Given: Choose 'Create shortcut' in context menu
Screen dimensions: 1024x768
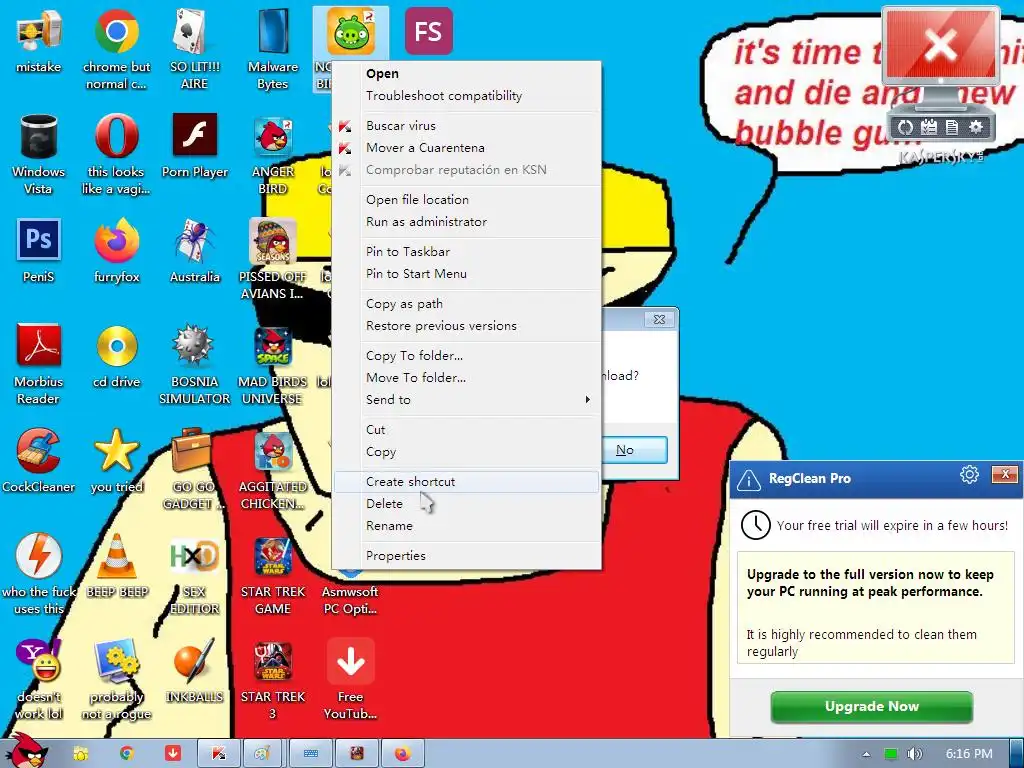Looking at the screenshot, I should pos(467,482).
